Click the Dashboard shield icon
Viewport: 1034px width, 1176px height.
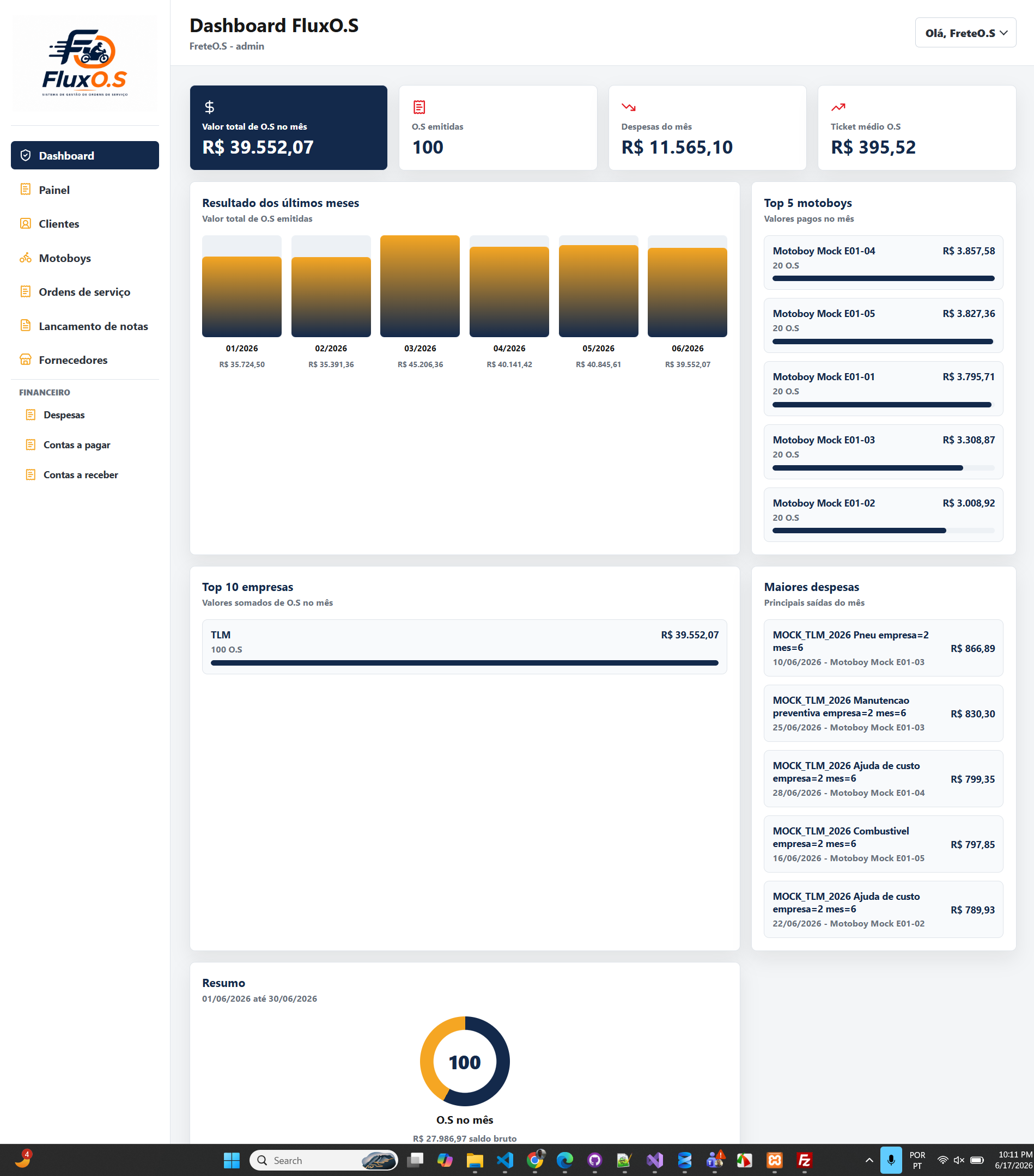pyautogui.click(x=25, y=155)
